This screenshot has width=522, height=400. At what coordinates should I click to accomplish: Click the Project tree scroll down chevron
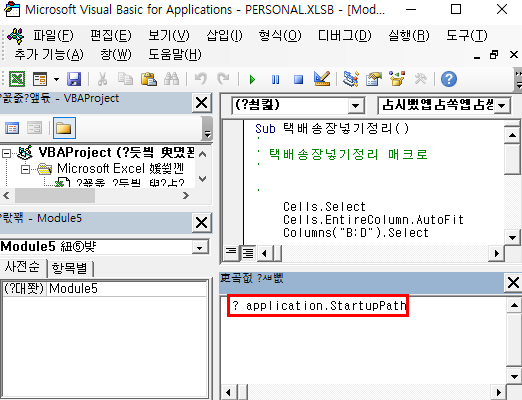tap(202, 179)
